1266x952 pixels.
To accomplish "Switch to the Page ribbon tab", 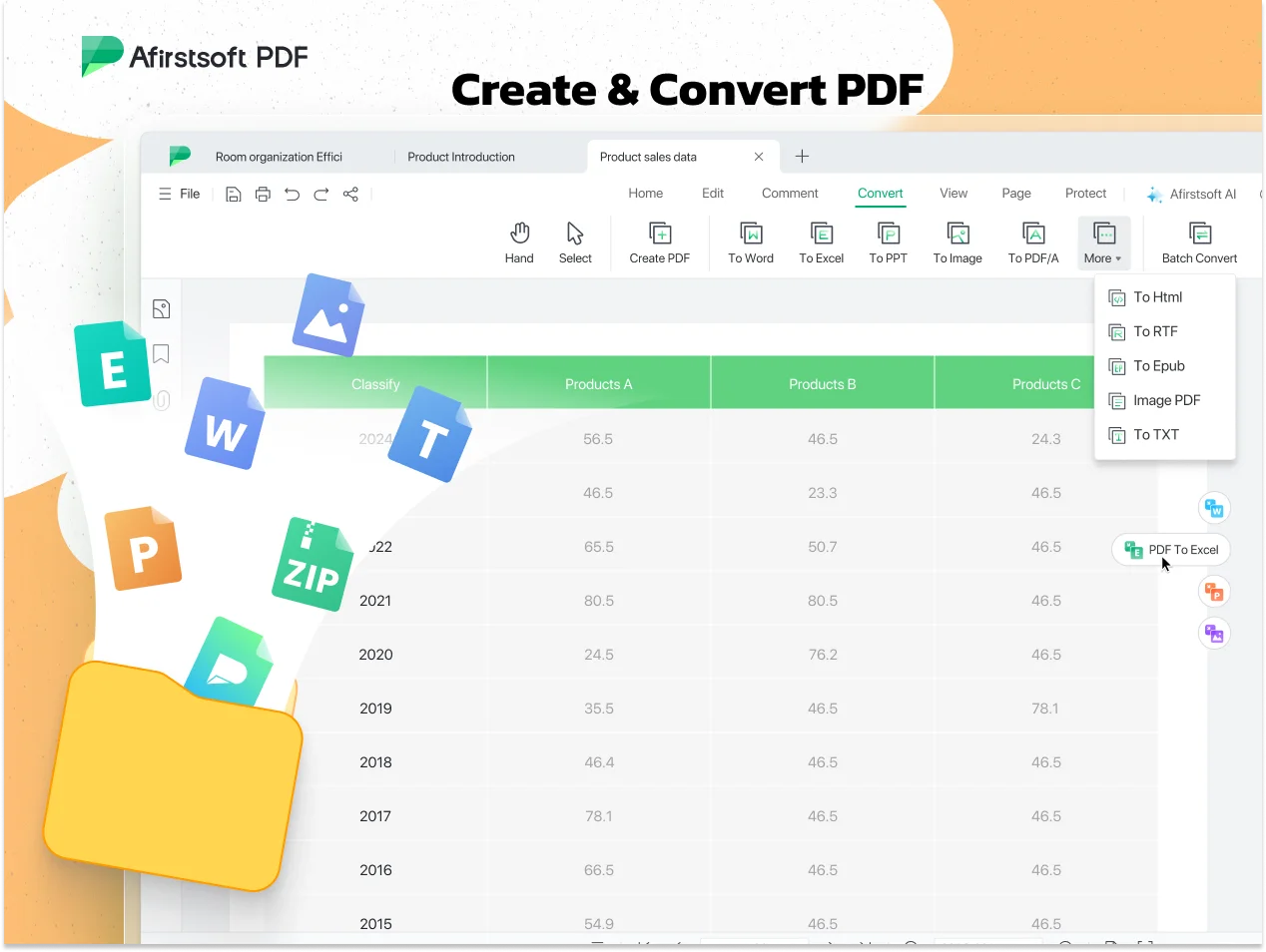I will pos(1016,194).
